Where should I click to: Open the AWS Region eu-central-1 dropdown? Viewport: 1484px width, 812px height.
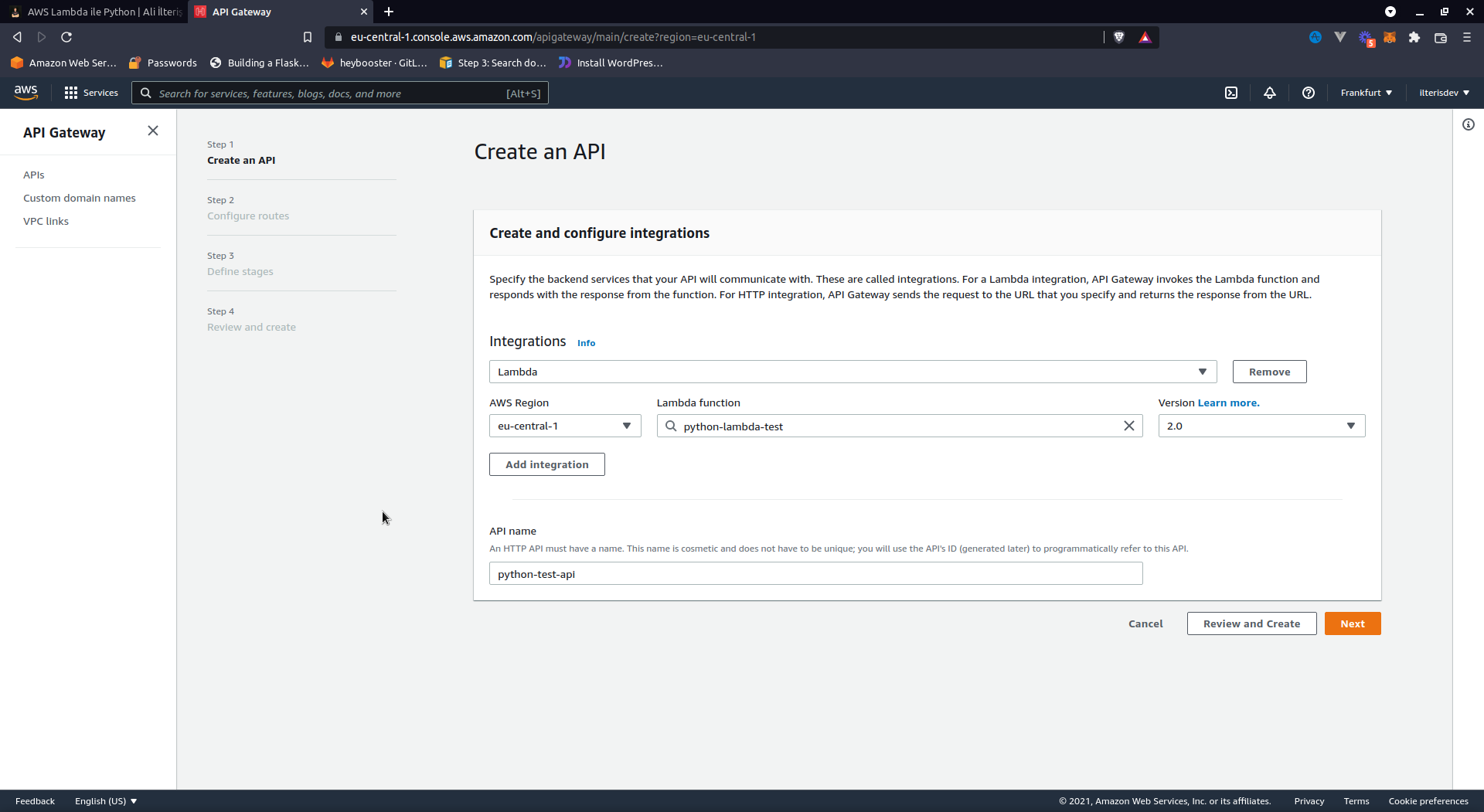point(565,426)
